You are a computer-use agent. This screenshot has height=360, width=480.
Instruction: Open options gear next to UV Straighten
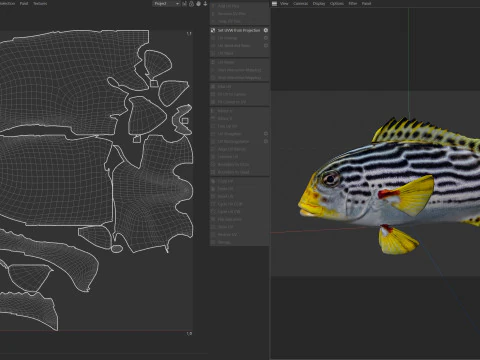(x=266, y=134)
